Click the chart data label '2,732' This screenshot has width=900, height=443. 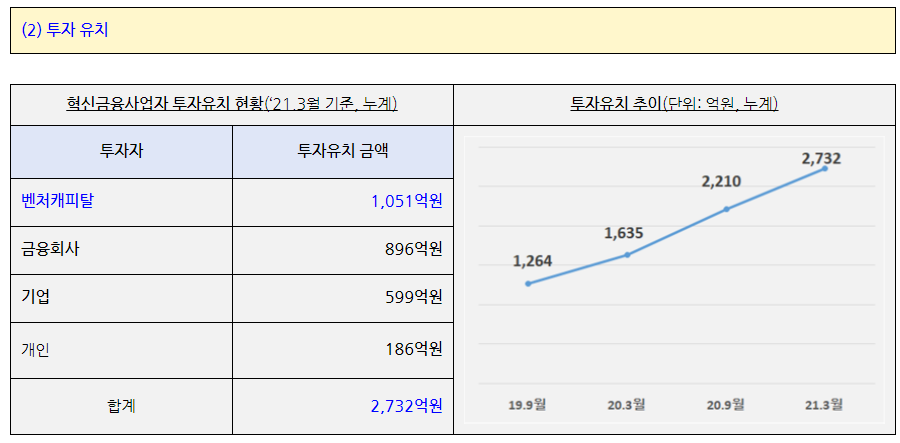click(821, 158)
